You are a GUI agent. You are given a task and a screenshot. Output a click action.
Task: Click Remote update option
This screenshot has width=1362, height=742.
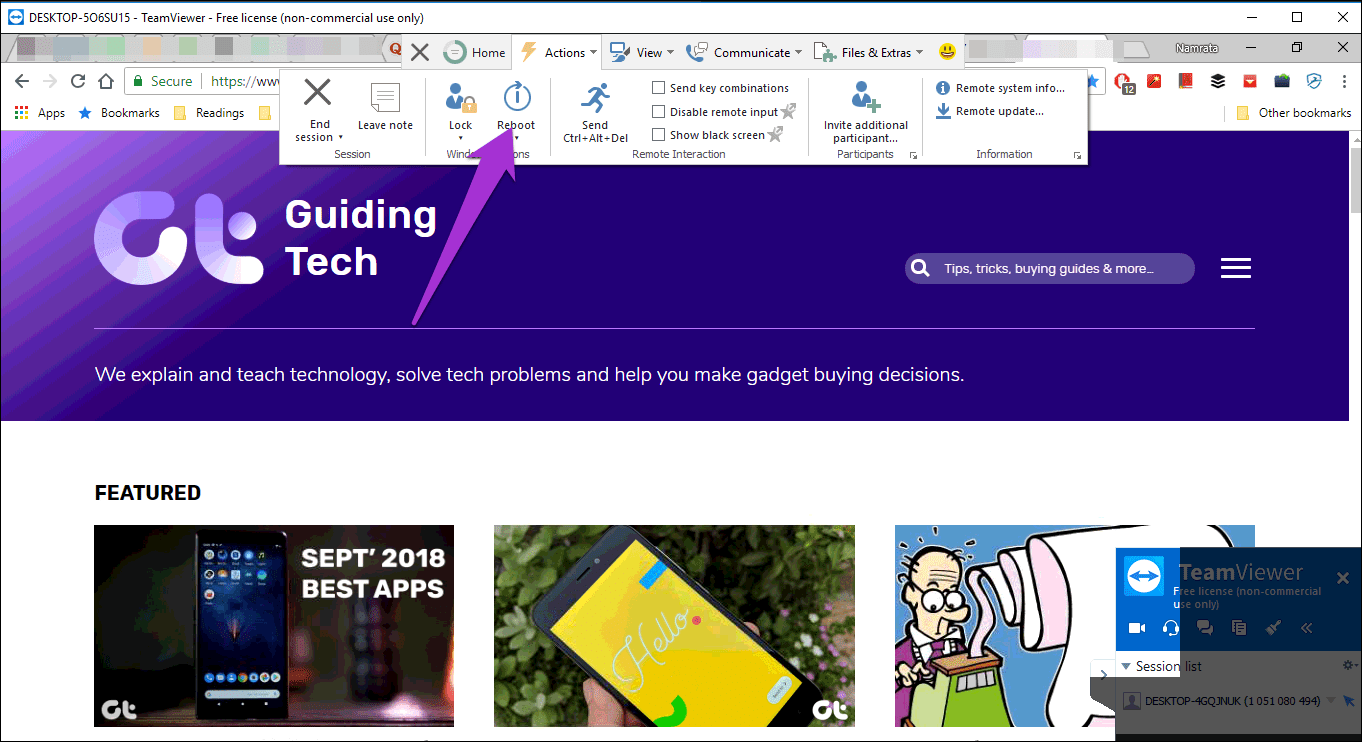[x=990, y=111]
